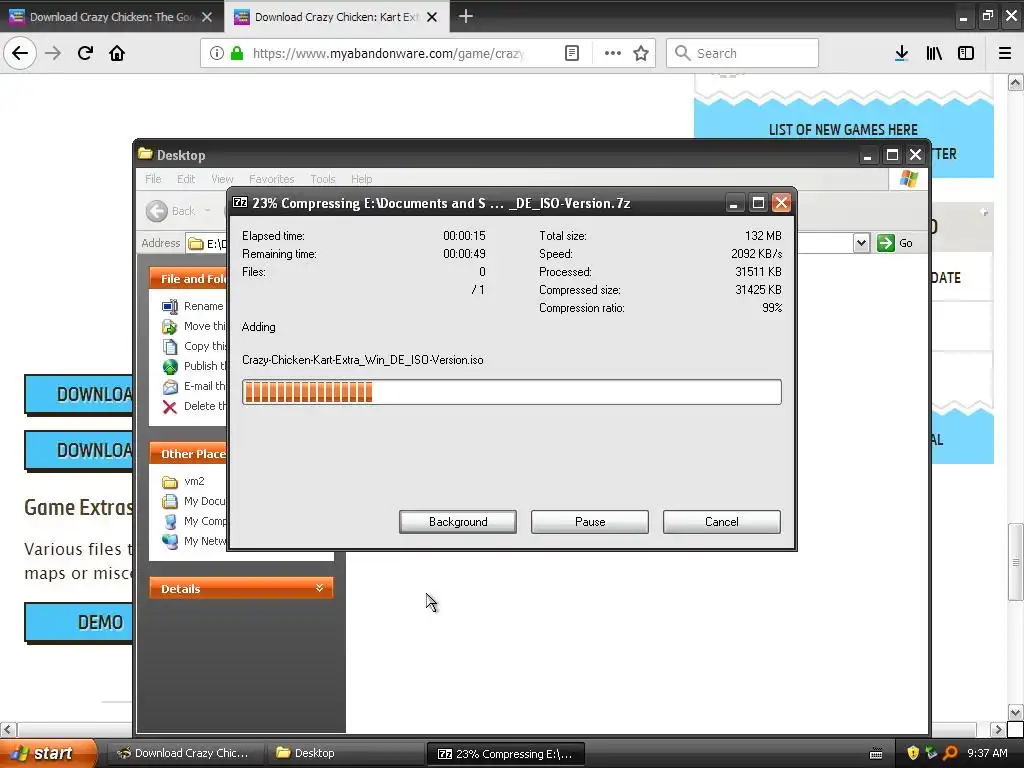This screenshot has width=1024, height=768.
Task: Open File menu in Desktop window
Action: click(x=153, y=179)
